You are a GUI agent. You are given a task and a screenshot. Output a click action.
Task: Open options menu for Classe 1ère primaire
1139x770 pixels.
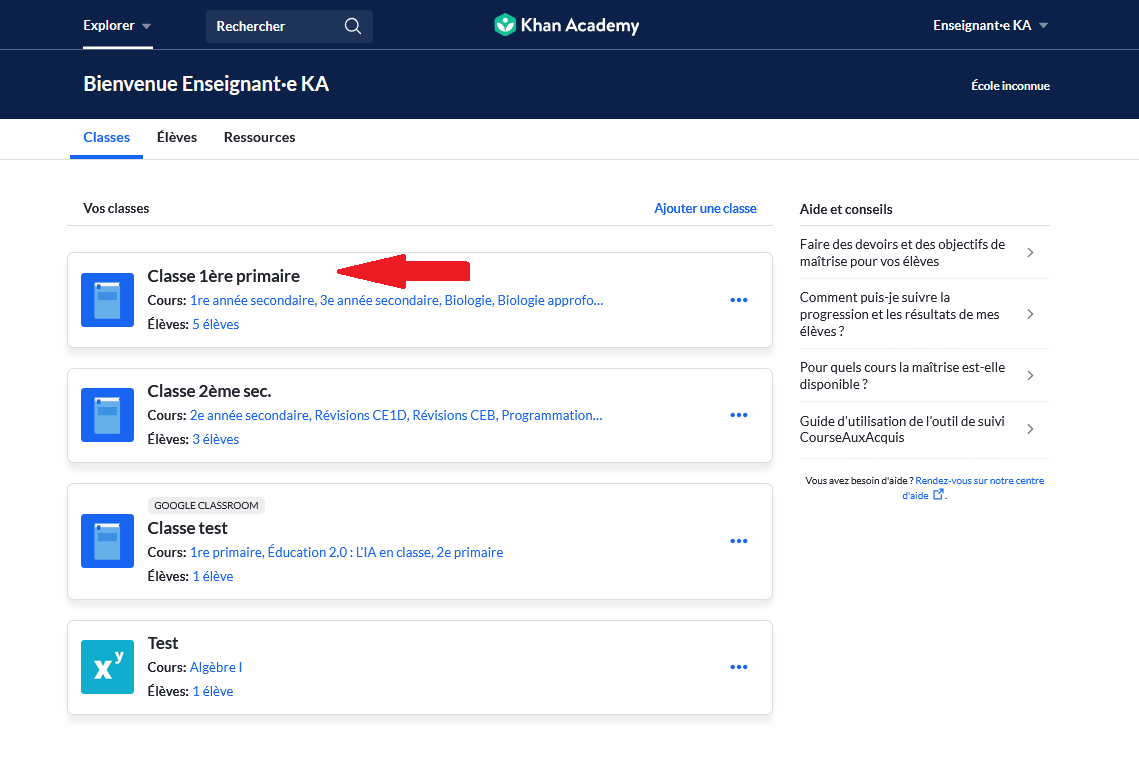coord(739,300)
